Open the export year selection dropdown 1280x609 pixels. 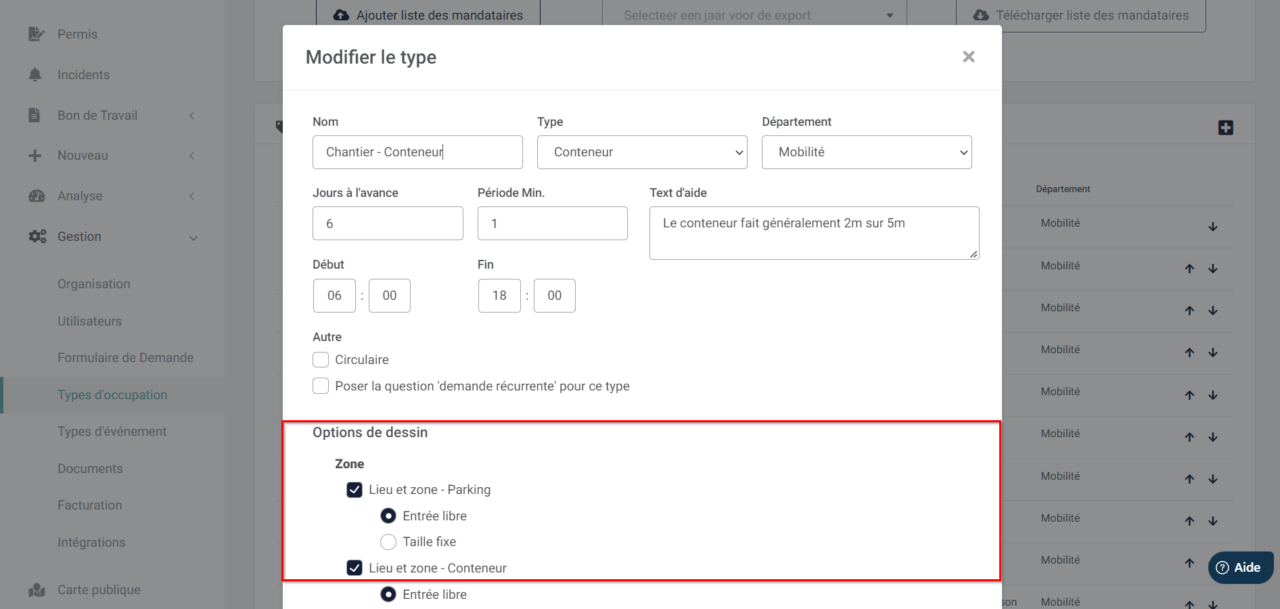pyautogui.click(x=754, y=16)
